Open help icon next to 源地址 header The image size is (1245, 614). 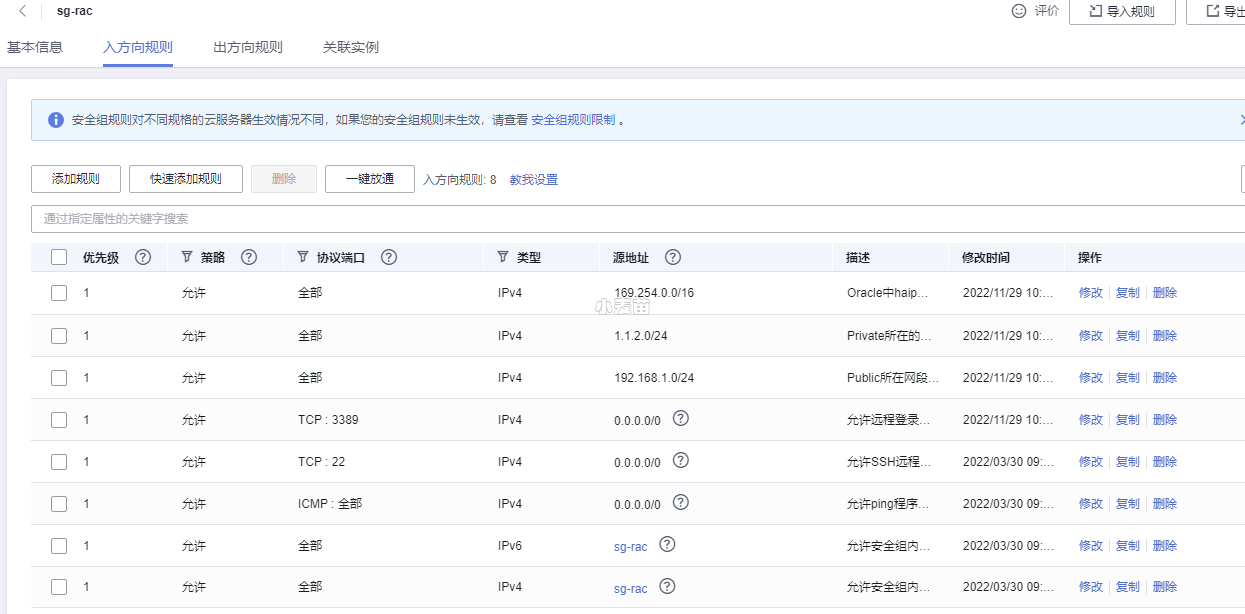click(x=673, y=257)
